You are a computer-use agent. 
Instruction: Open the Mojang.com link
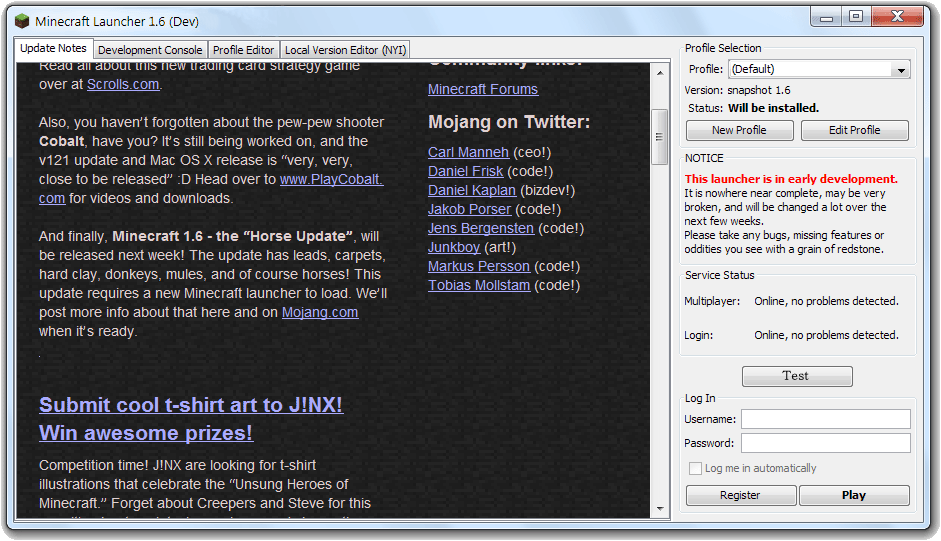(x=320, y=312)
